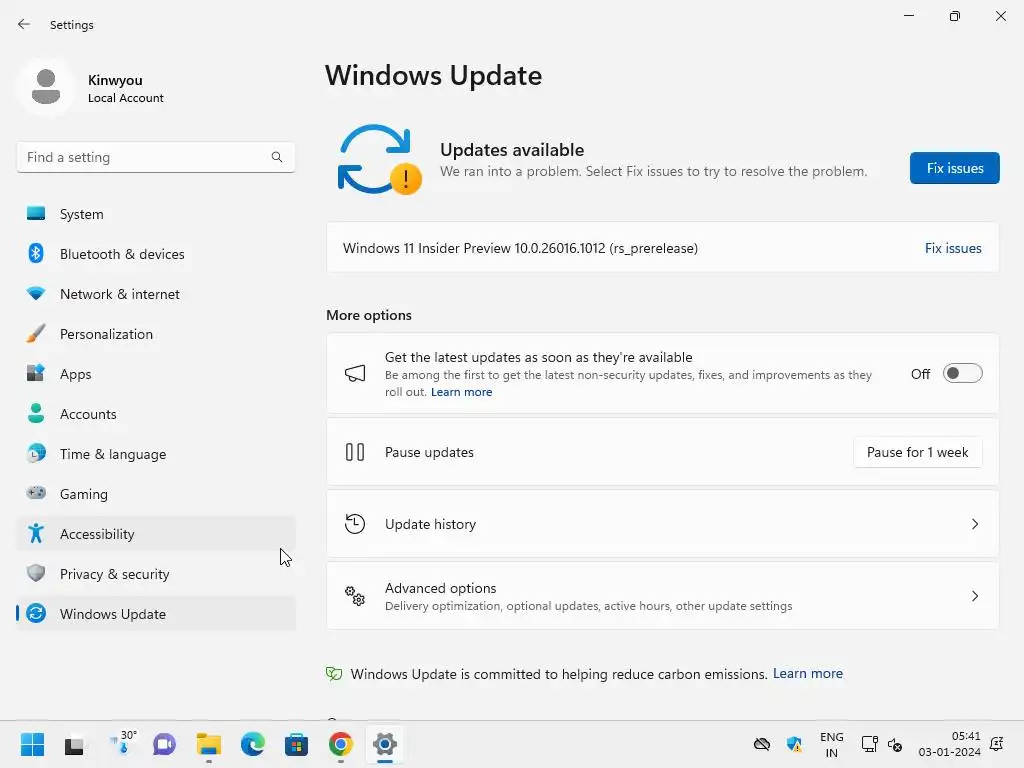1024x768 pixels.
Task: Click the Time & language globe icon
Action: 36,453
